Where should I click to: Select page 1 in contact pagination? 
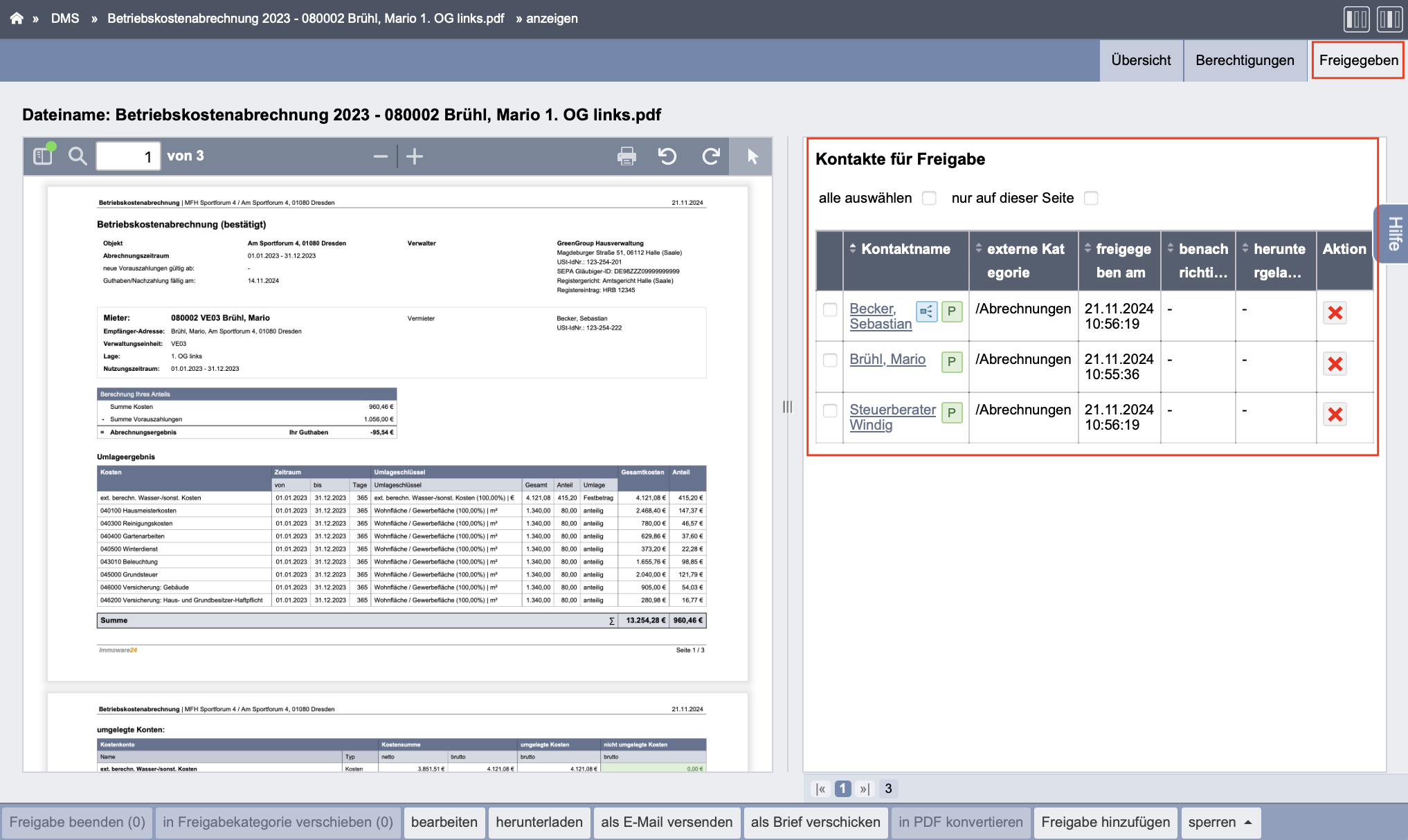coord(843,789)
